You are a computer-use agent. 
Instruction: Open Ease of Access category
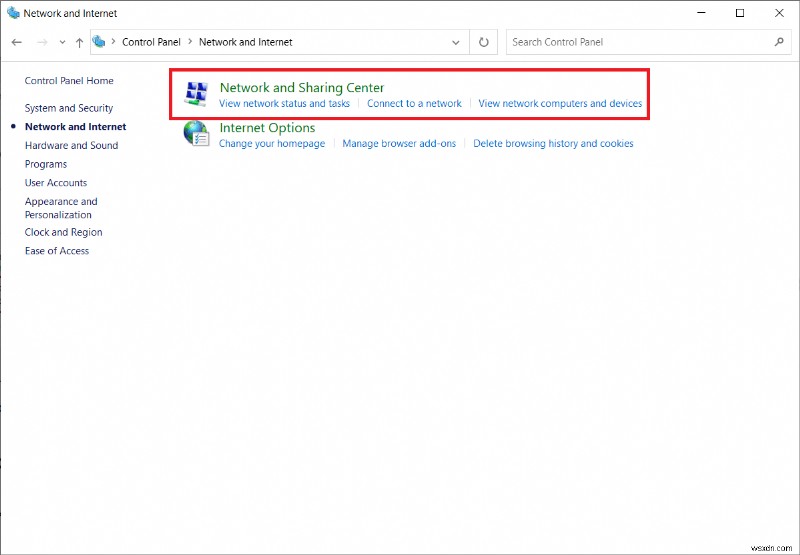(57, 251)
